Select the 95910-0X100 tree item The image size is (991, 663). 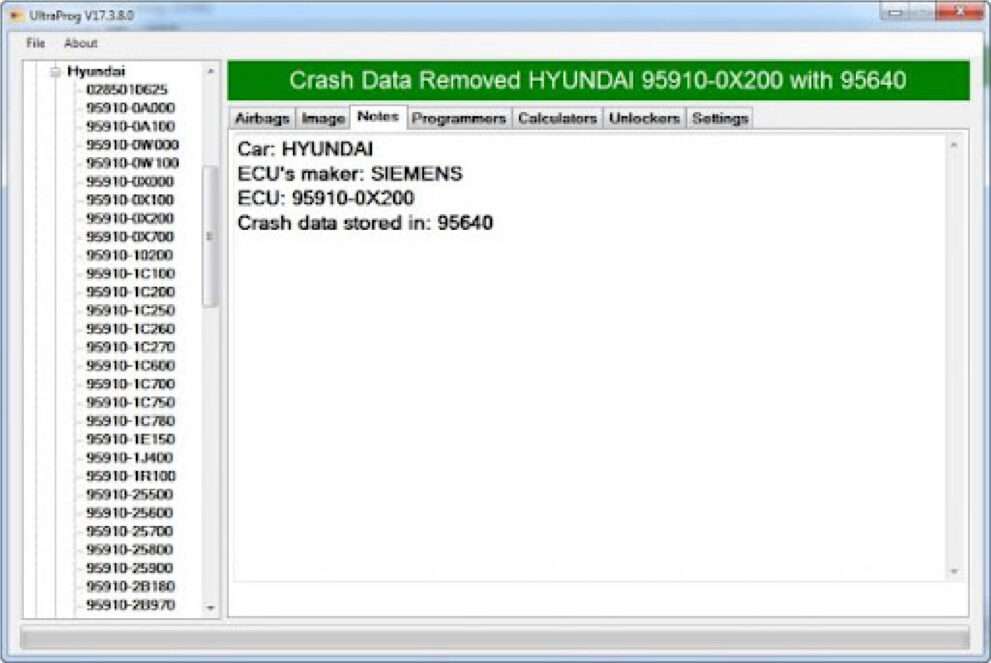click(x=130, y=200)
